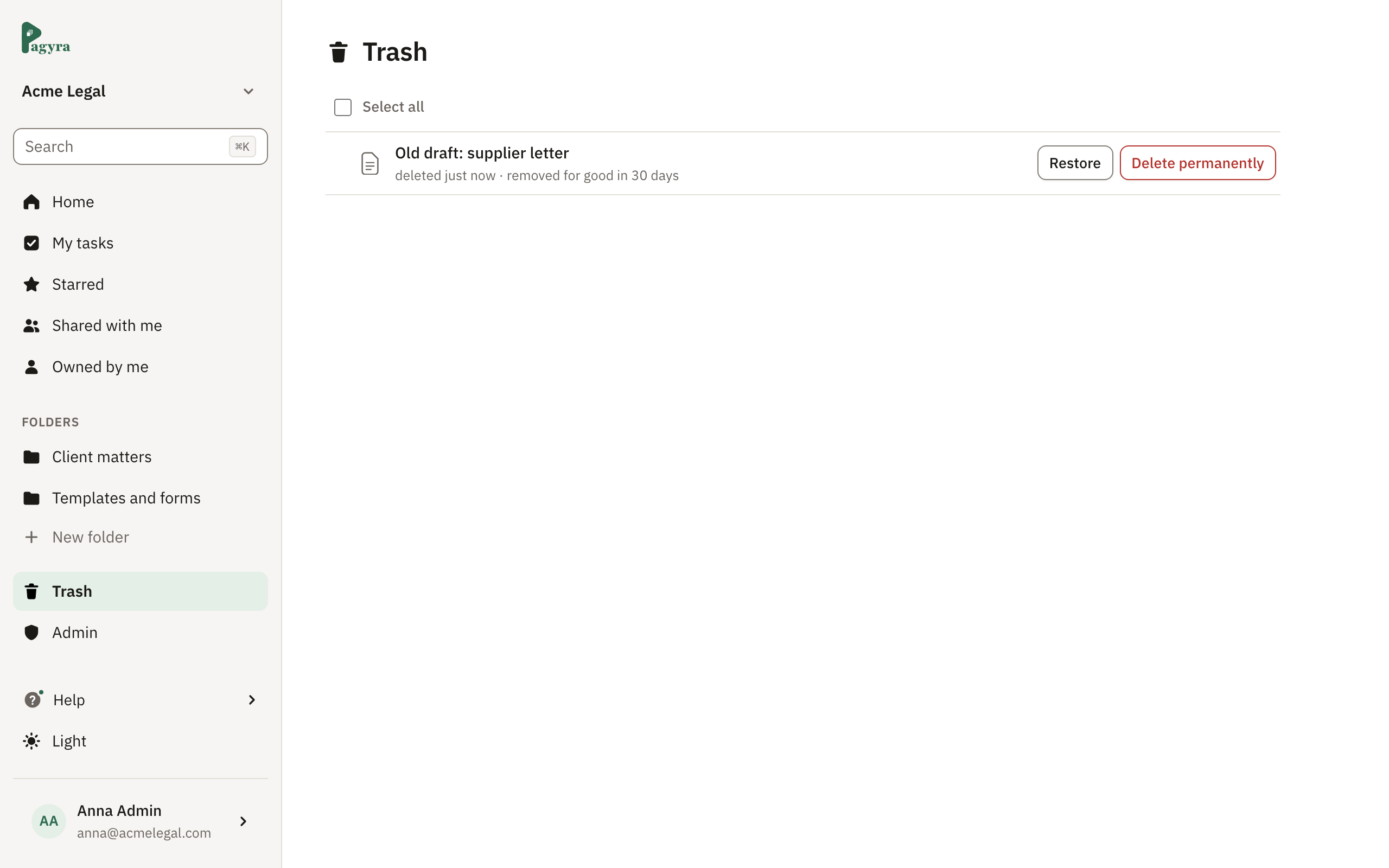The height and width of the screenshot is (868, 1389).
Task: Click the Shared with me people icon
Action: [x=31, y=325]
